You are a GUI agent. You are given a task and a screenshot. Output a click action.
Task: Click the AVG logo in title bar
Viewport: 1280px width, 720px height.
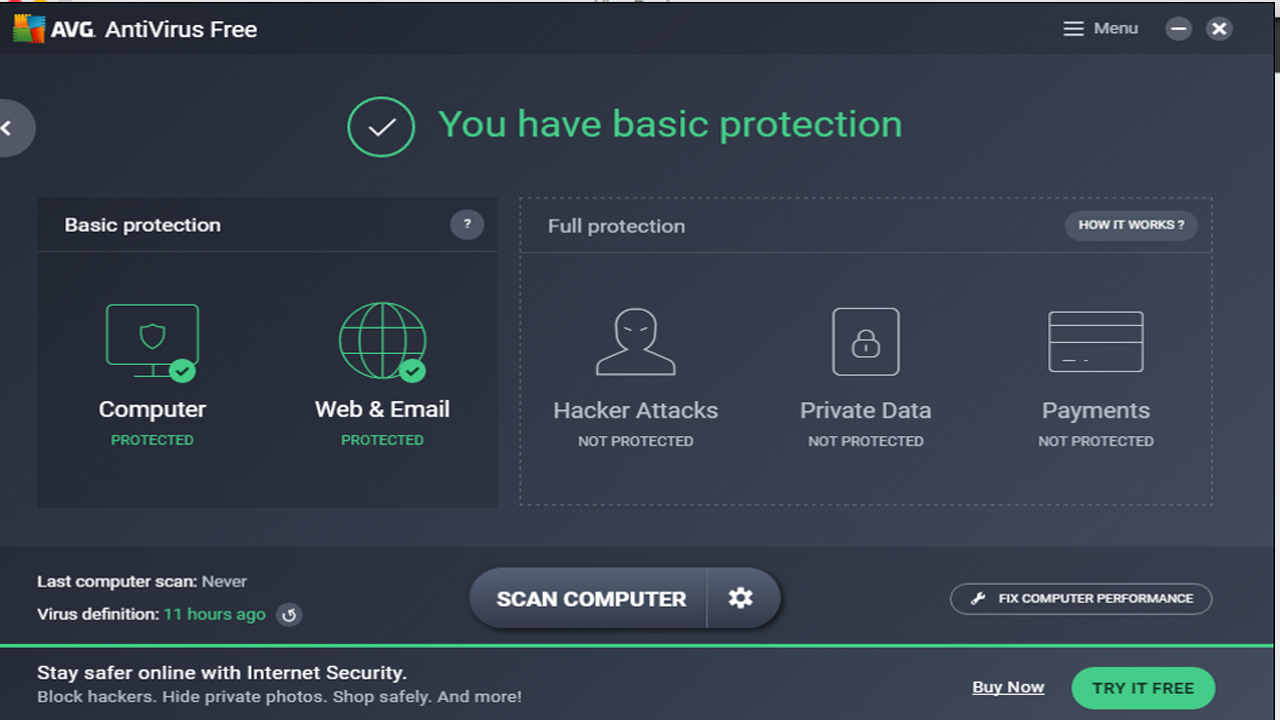point(29,29)
